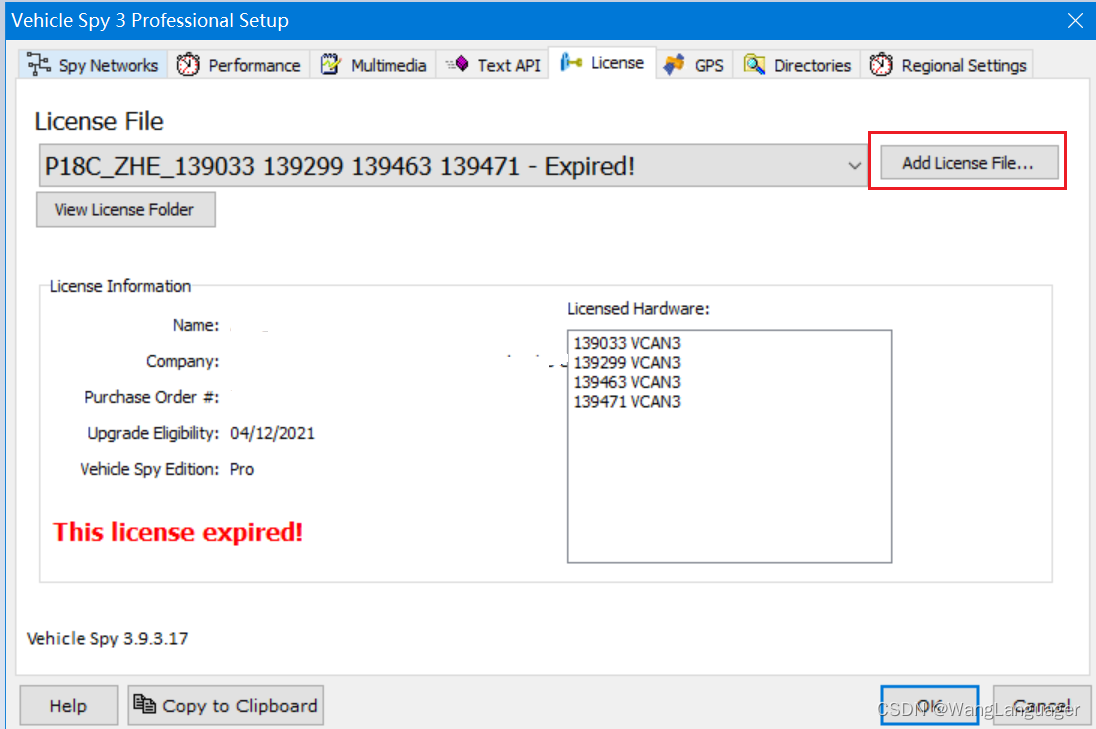The height and width of the screenshot is (729, 1096).
Task: Click the Add License File button
Action: click(x=967, y=161)
